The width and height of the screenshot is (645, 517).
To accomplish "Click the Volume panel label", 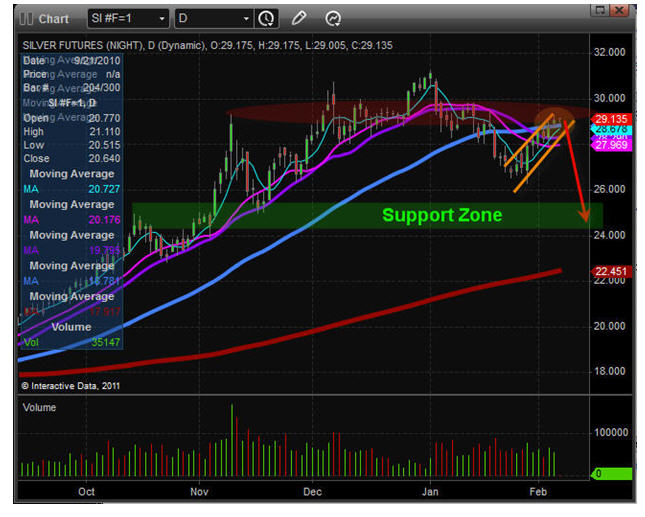I will (x=38, y=408).
